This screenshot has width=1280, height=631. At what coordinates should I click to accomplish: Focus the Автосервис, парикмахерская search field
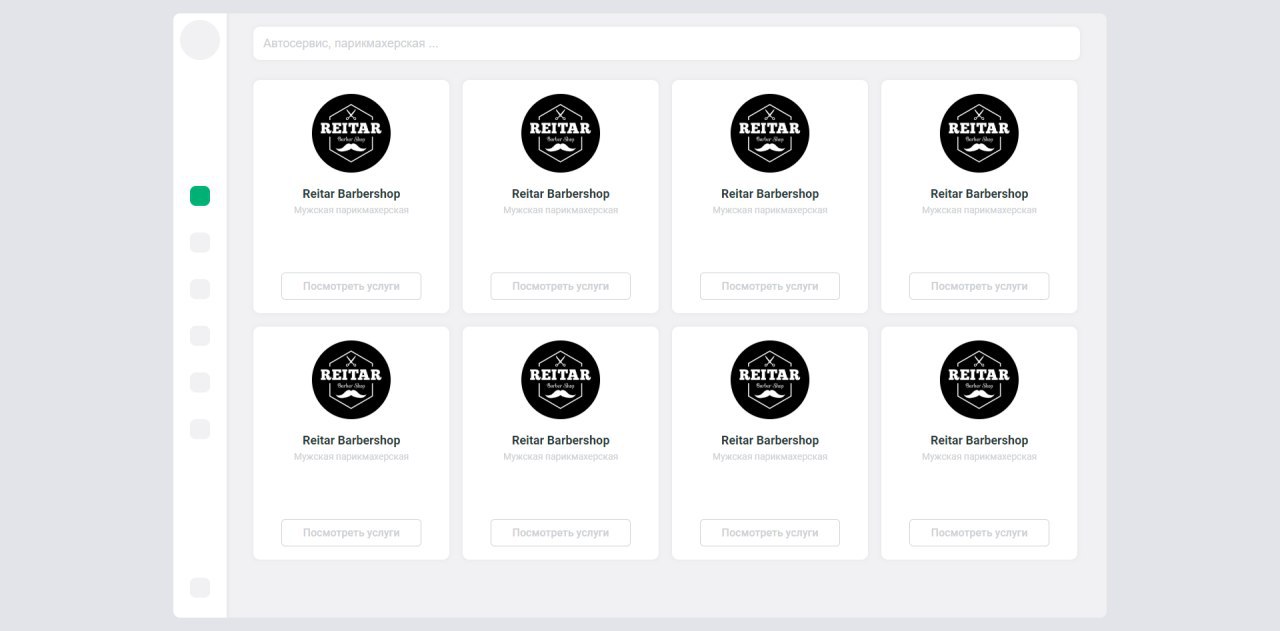666,44
